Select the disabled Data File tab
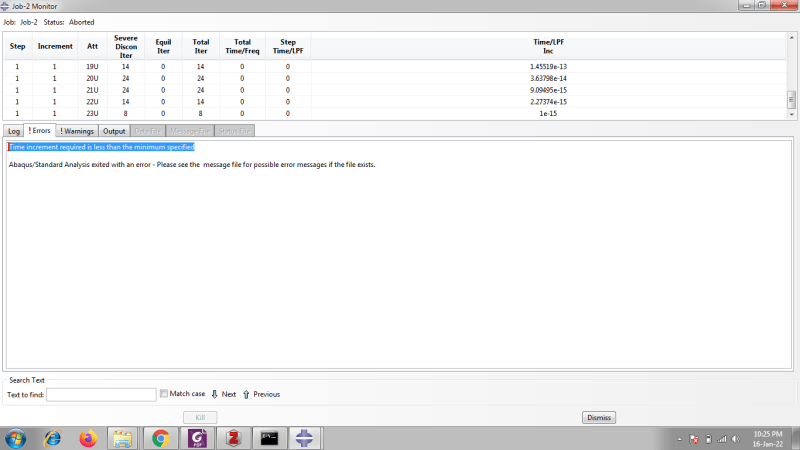This screenshot has height=450, width=800. (147, 131)
